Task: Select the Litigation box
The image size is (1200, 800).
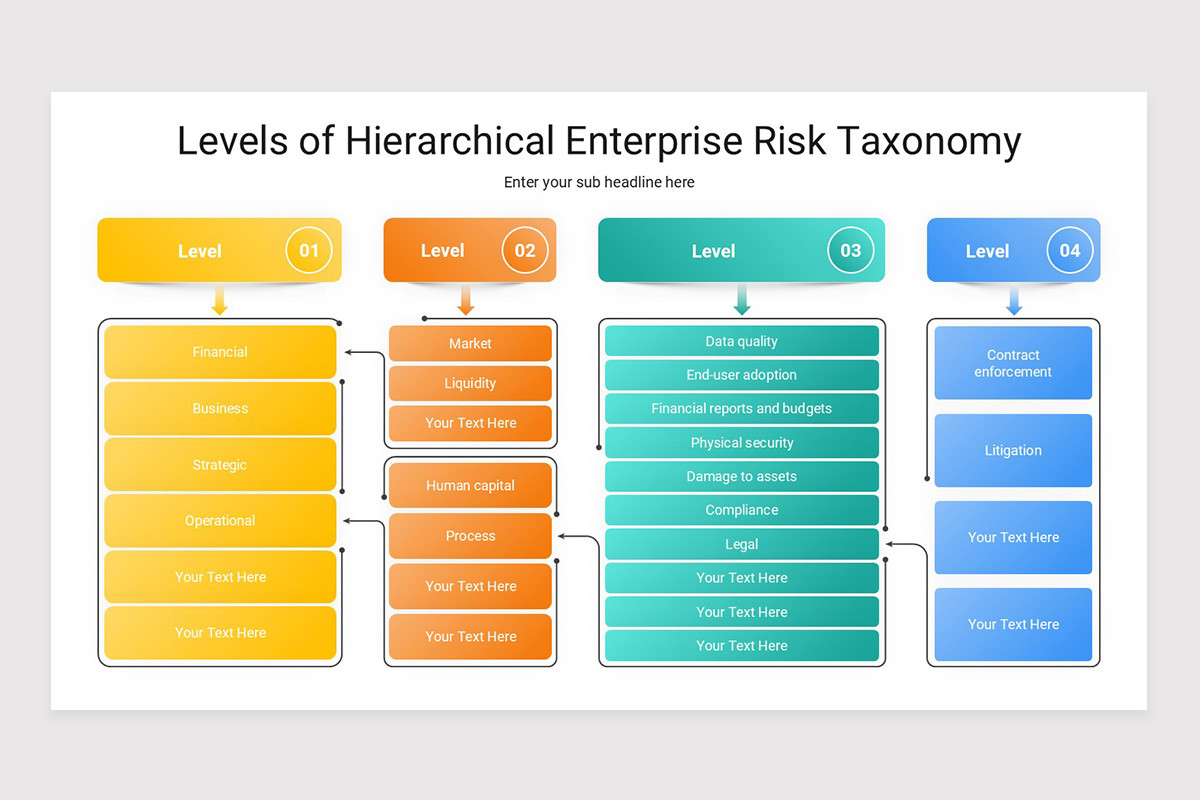Action: coord(1013,450)
